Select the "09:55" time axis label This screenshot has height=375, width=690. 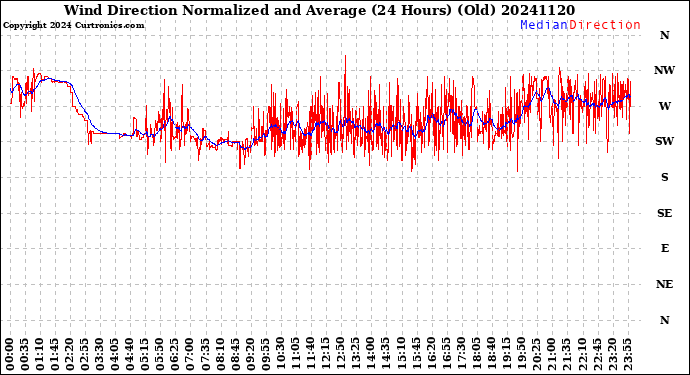pos(265,354)
